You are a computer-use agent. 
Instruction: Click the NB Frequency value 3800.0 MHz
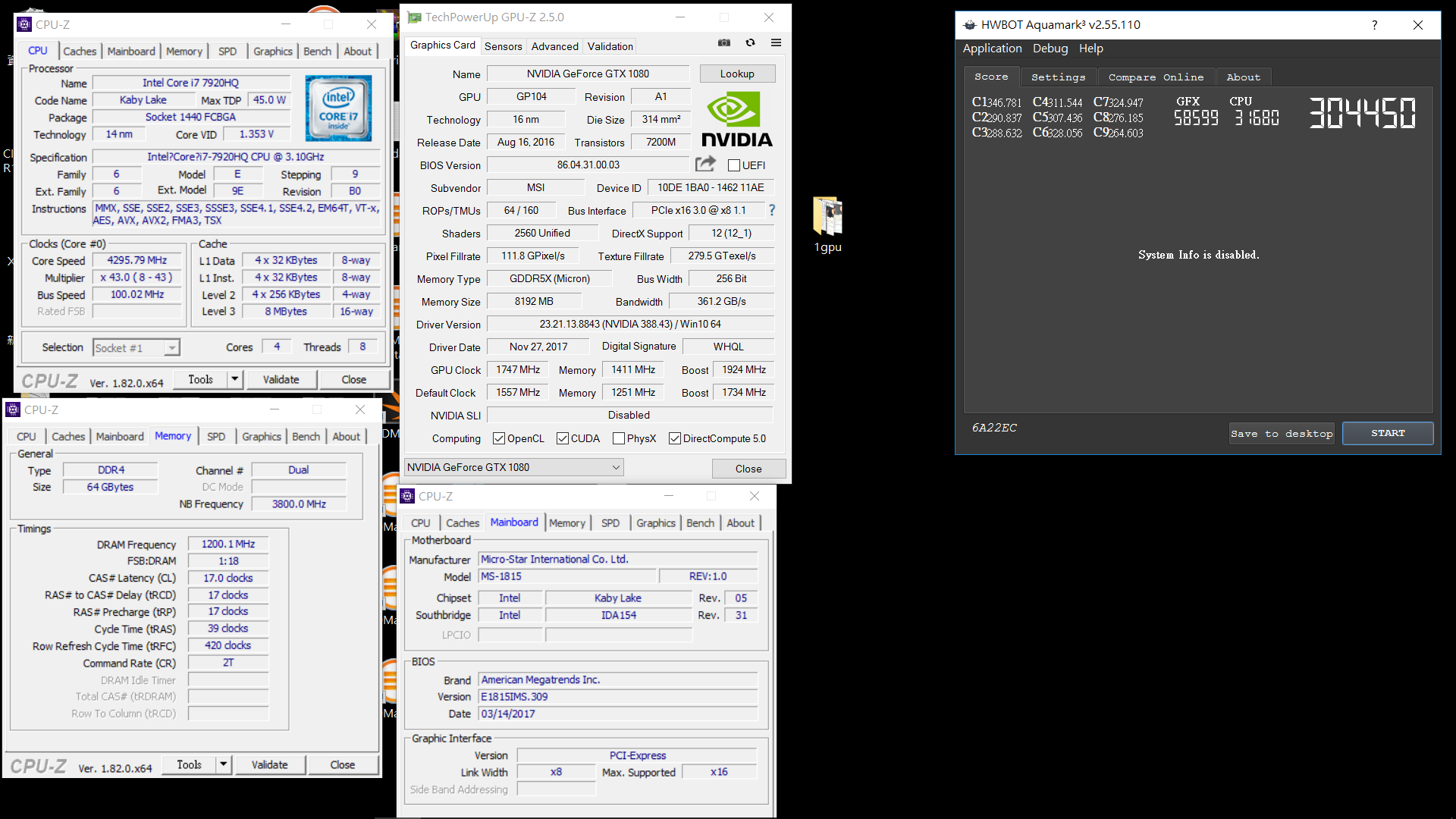(x=299, y=504)
